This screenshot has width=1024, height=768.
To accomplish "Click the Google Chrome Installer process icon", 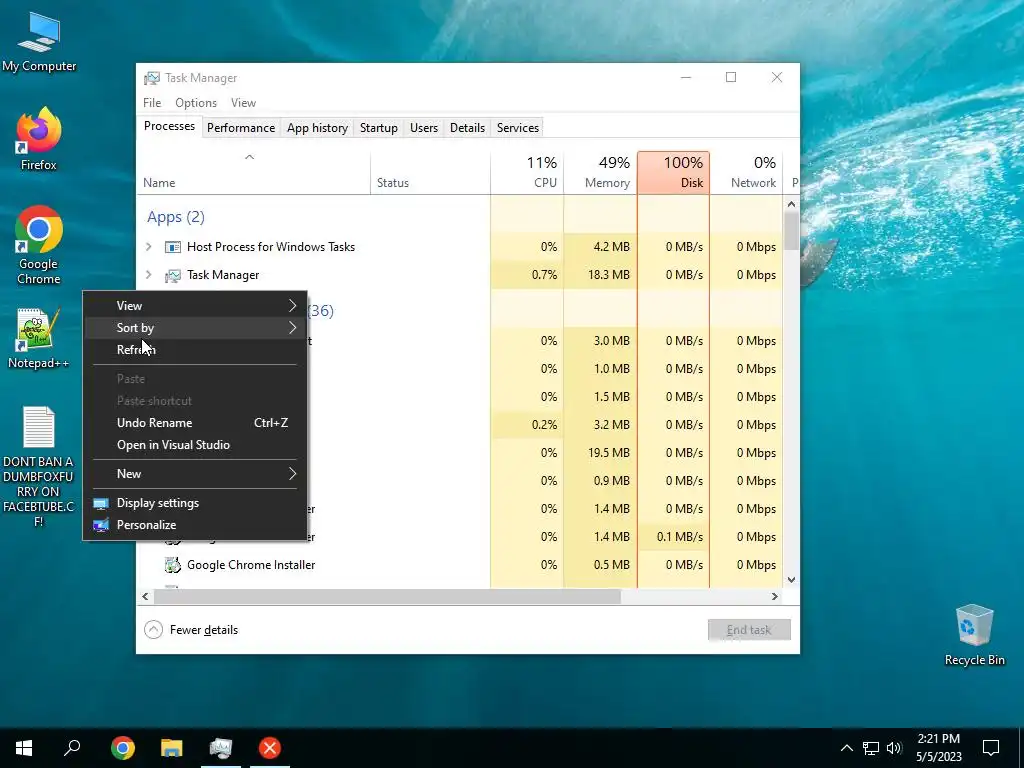I will pos(172,565).
